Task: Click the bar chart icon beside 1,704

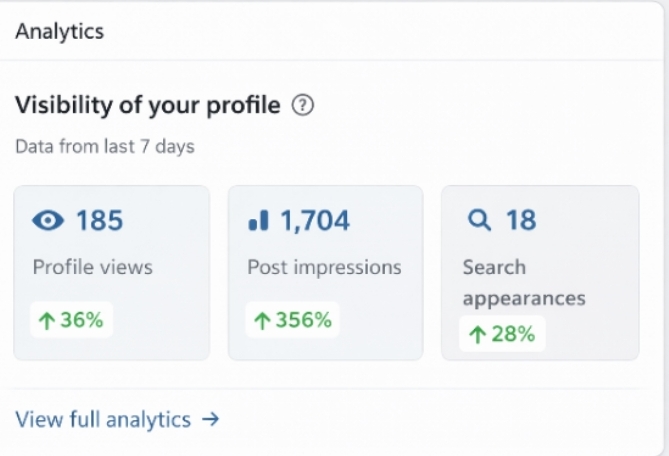Action: coord(258,220)
